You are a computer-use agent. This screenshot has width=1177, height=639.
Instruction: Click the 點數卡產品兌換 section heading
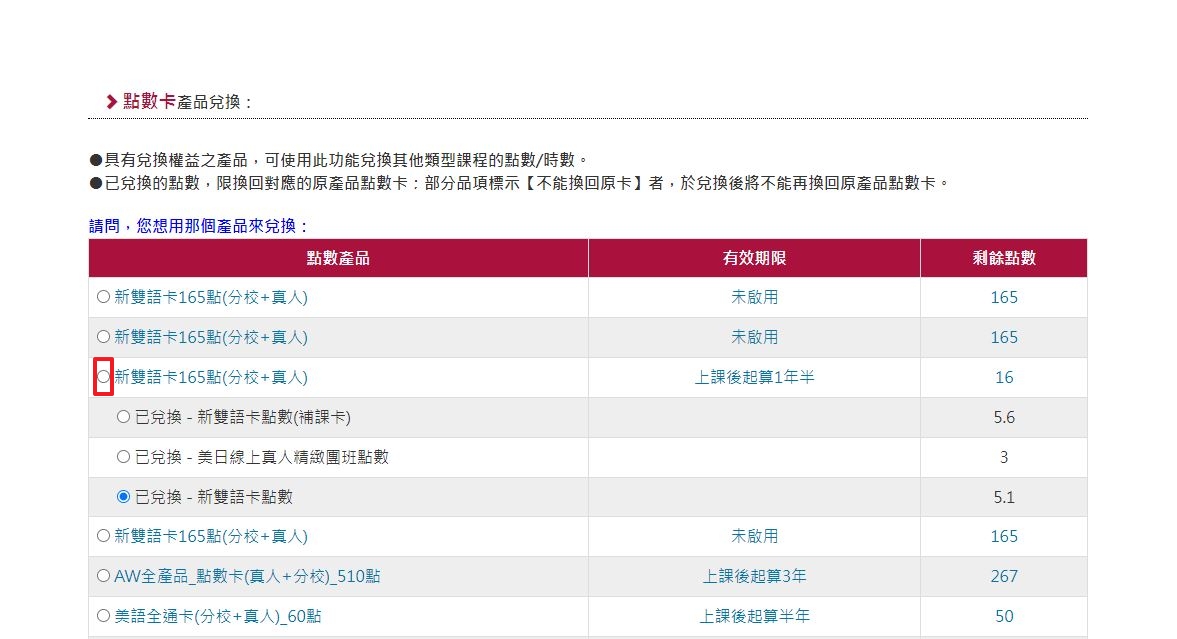tap(188, 101)
